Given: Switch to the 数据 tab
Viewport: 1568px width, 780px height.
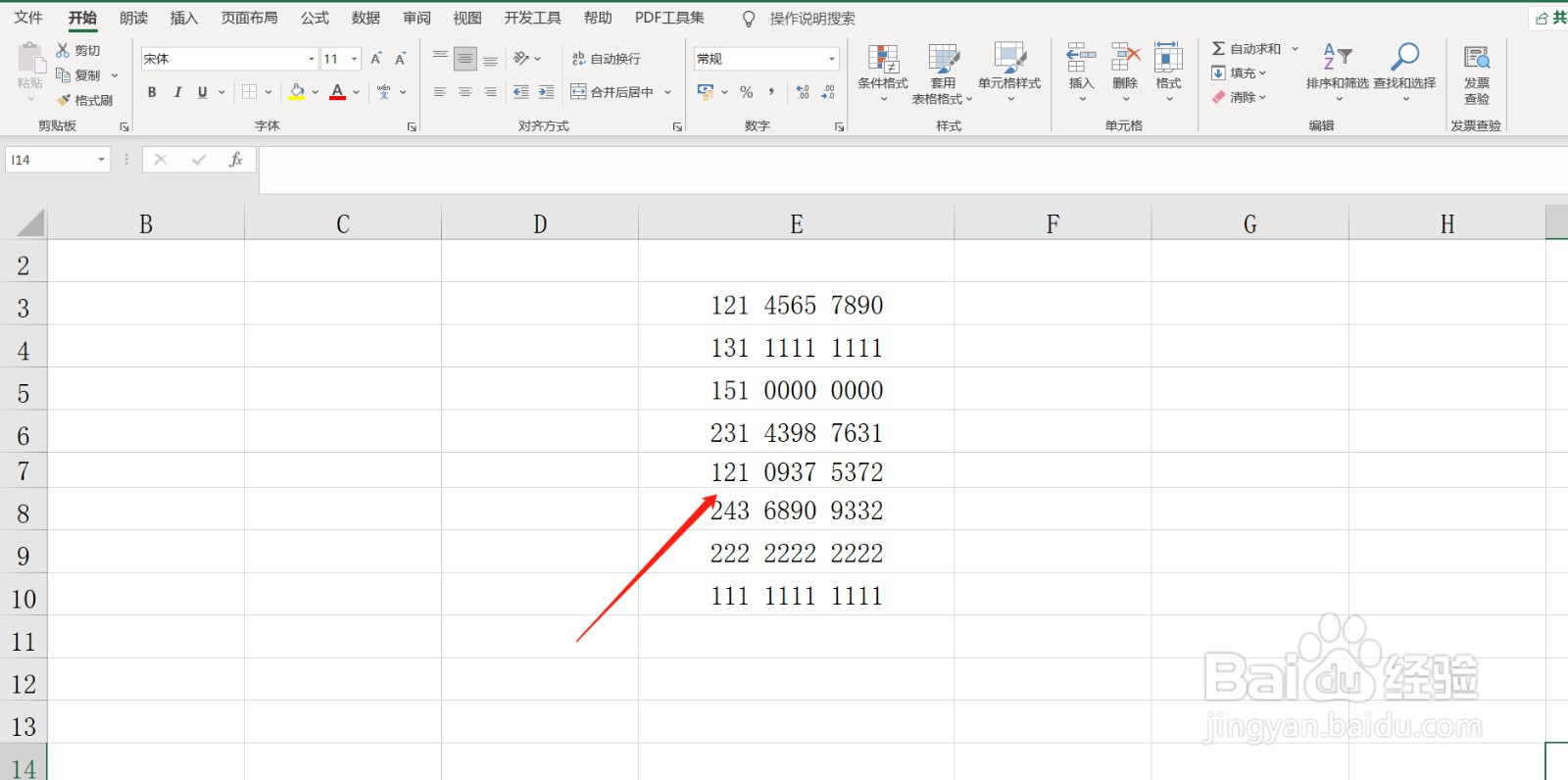Looking at the screenshot, I should point(366,18).
